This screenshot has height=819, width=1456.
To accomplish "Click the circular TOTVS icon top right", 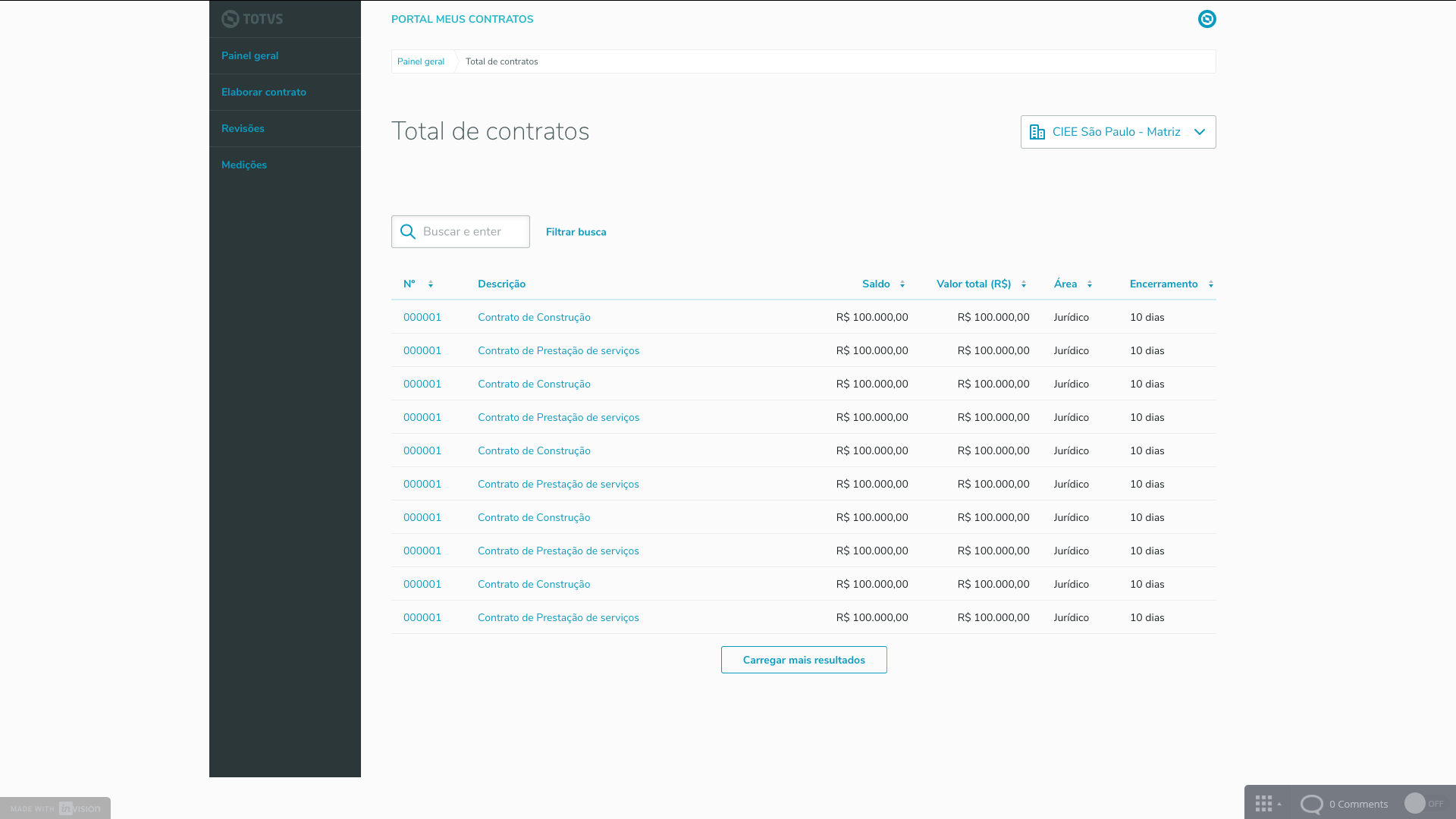I will [x=1207, y=19].
